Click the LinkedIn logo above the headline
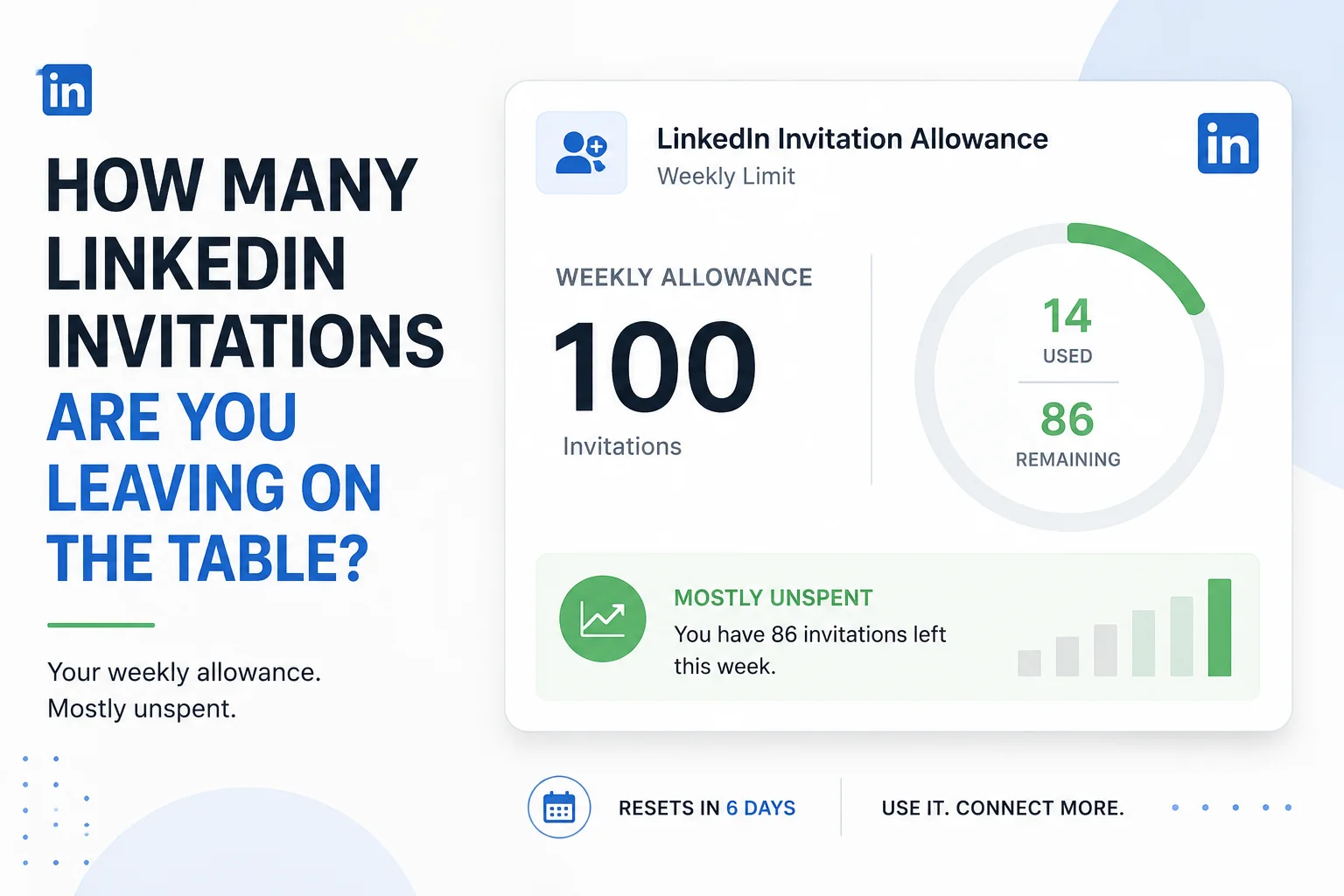 point(67,90)
